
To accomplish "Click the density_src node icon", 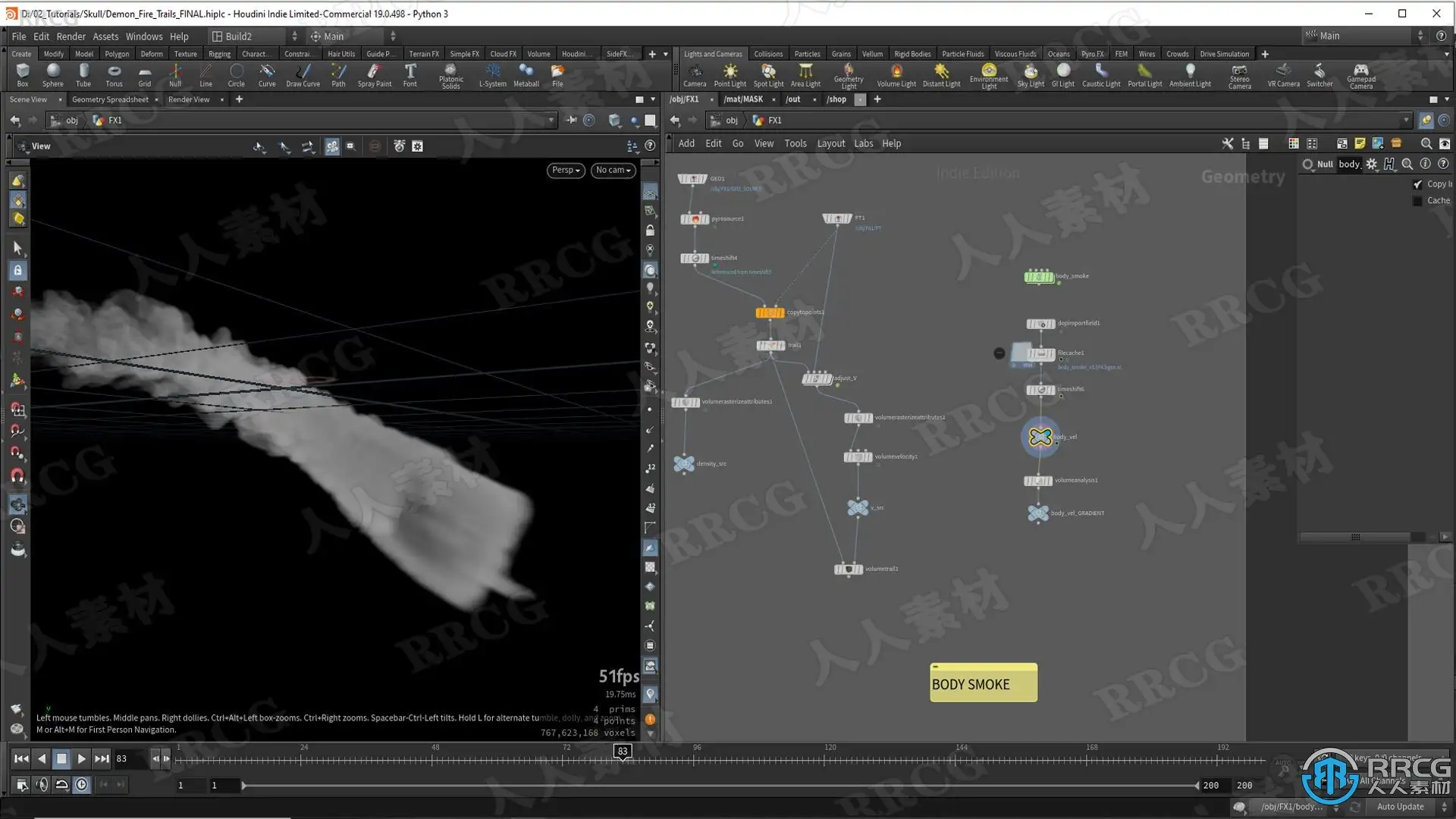I will coord(684,464).
